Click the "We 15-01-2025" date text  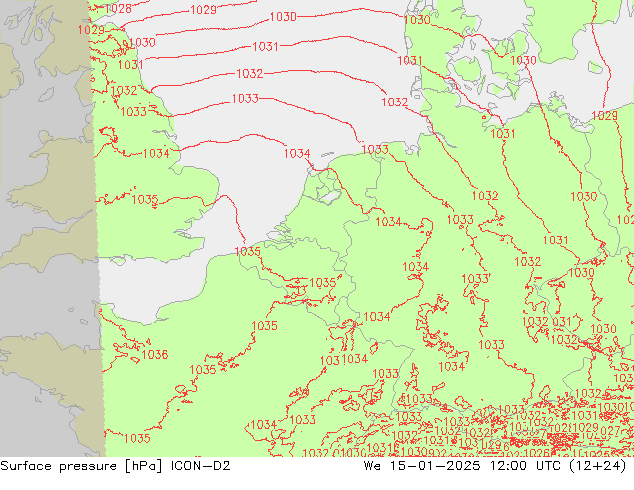(x=422, y=466)
